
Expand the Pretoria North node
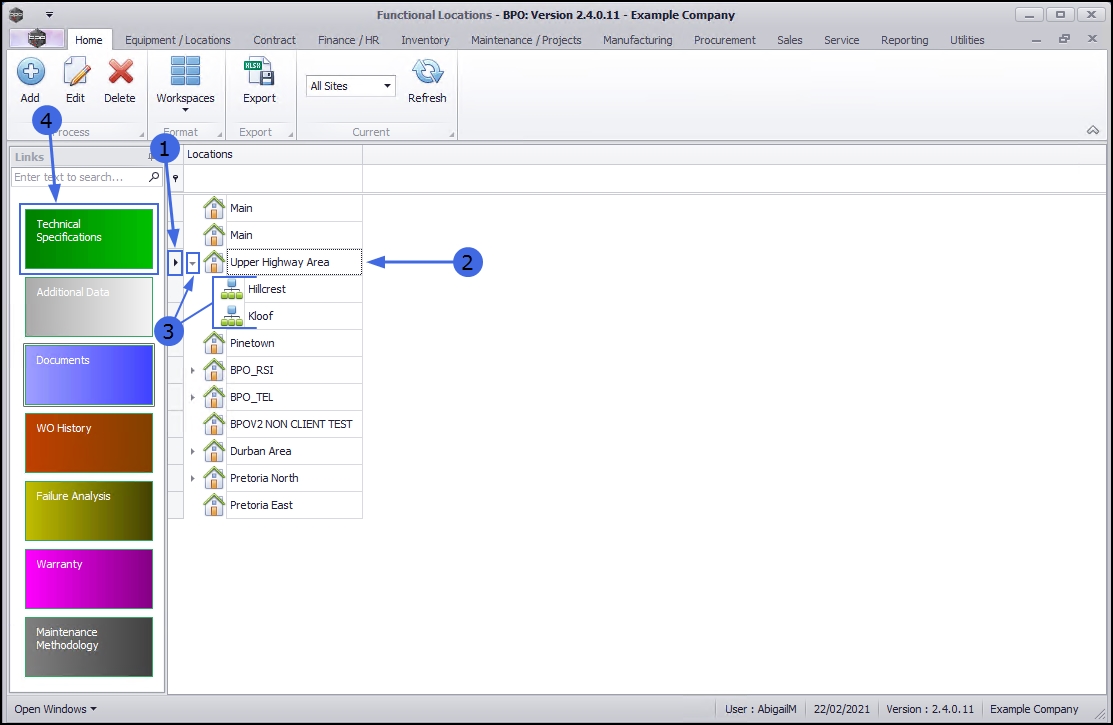tap(192, 479)
